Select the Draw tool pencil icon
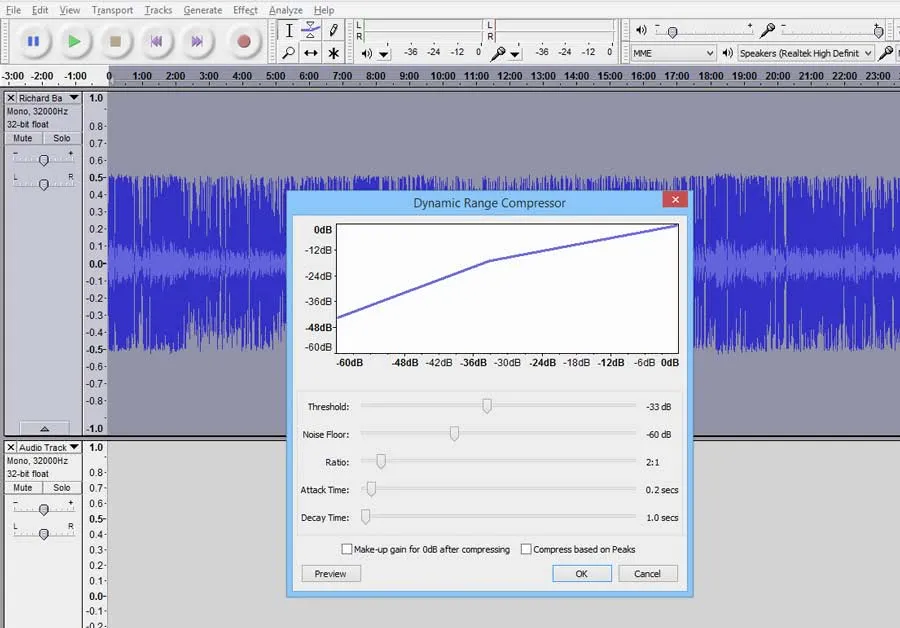The height and width of the screenshot is (628, 900). click(x=332, y=31)
